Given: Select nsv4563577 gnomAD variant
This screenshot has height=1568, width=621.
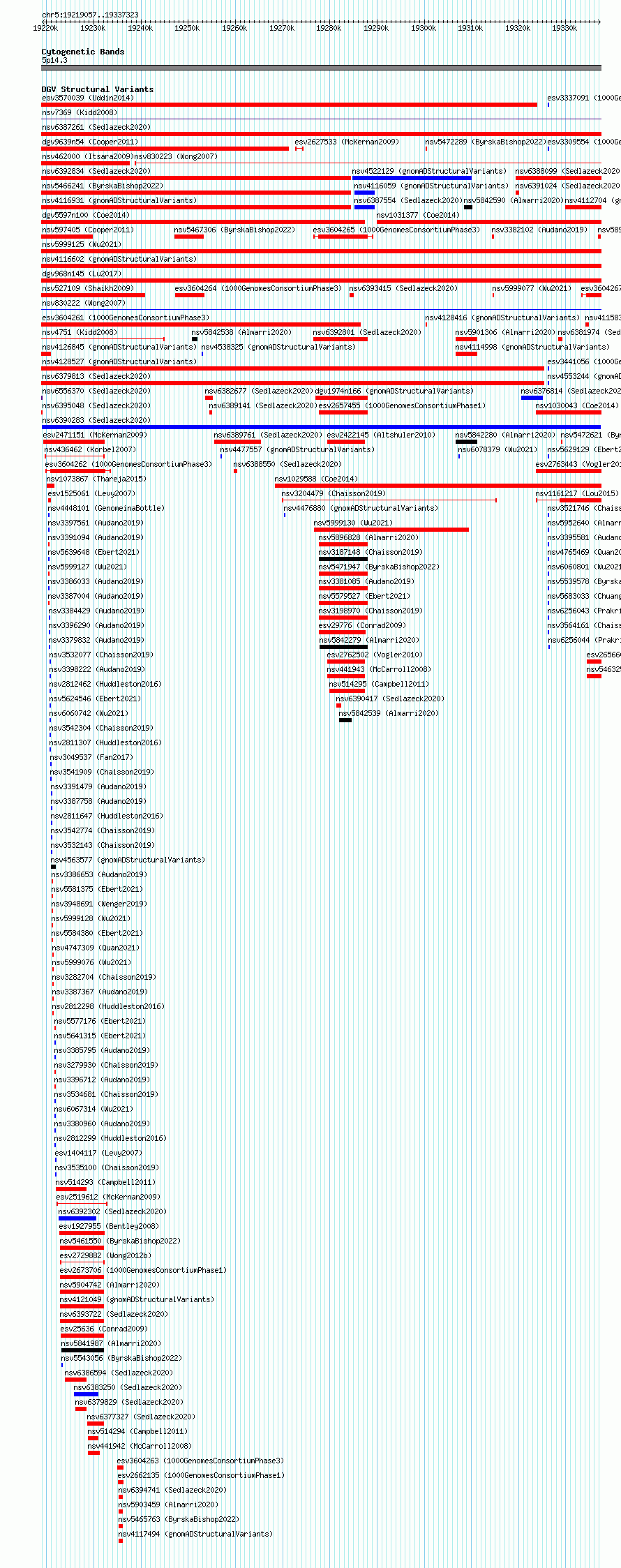Looking at the screenshot, I should coord(128,860).
